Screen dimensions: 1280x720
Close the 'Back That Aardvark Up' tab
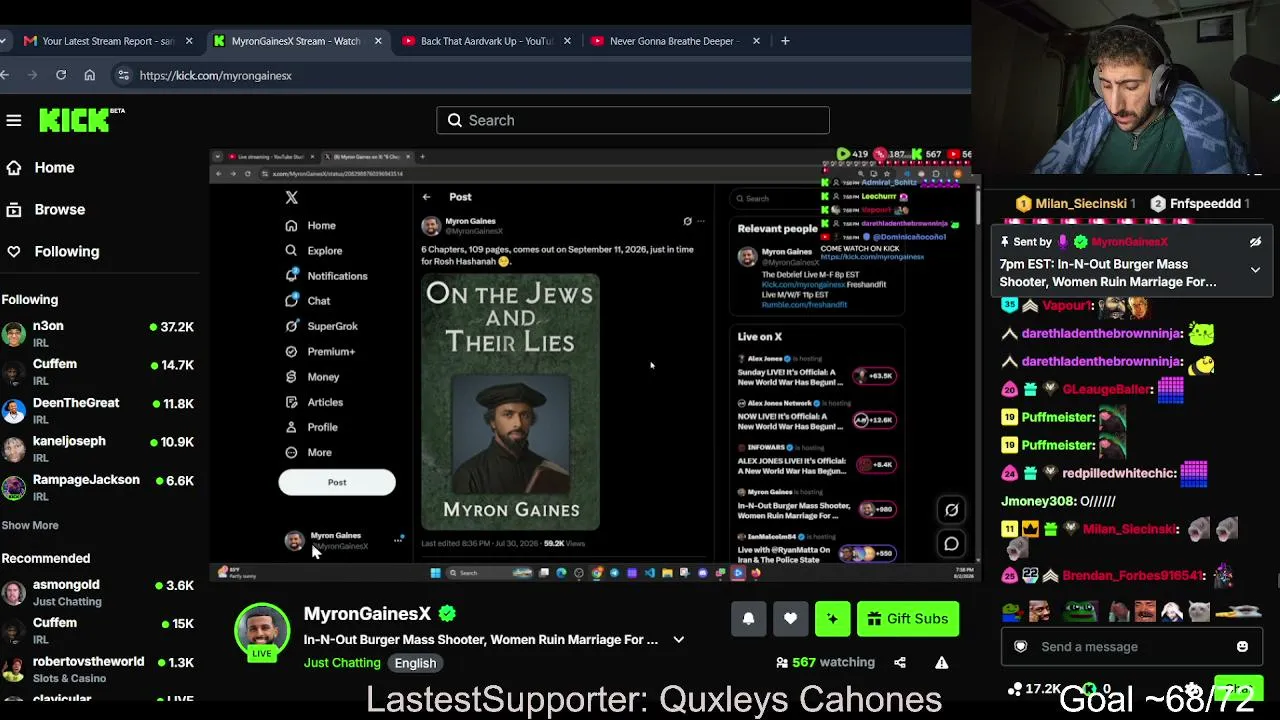click(x=567, y=41)
